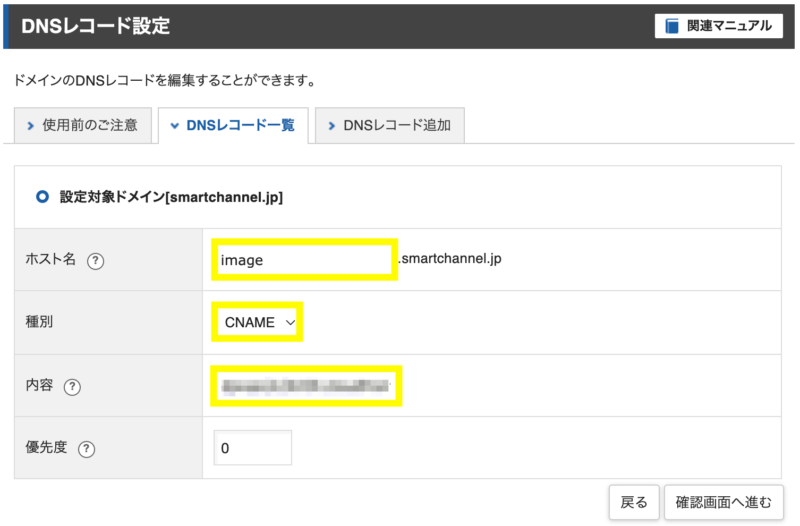This screenshot has width=800, height=526.
Task: Click chevron icon on DNSレコード追加 tab
Action: coord(332,126)
